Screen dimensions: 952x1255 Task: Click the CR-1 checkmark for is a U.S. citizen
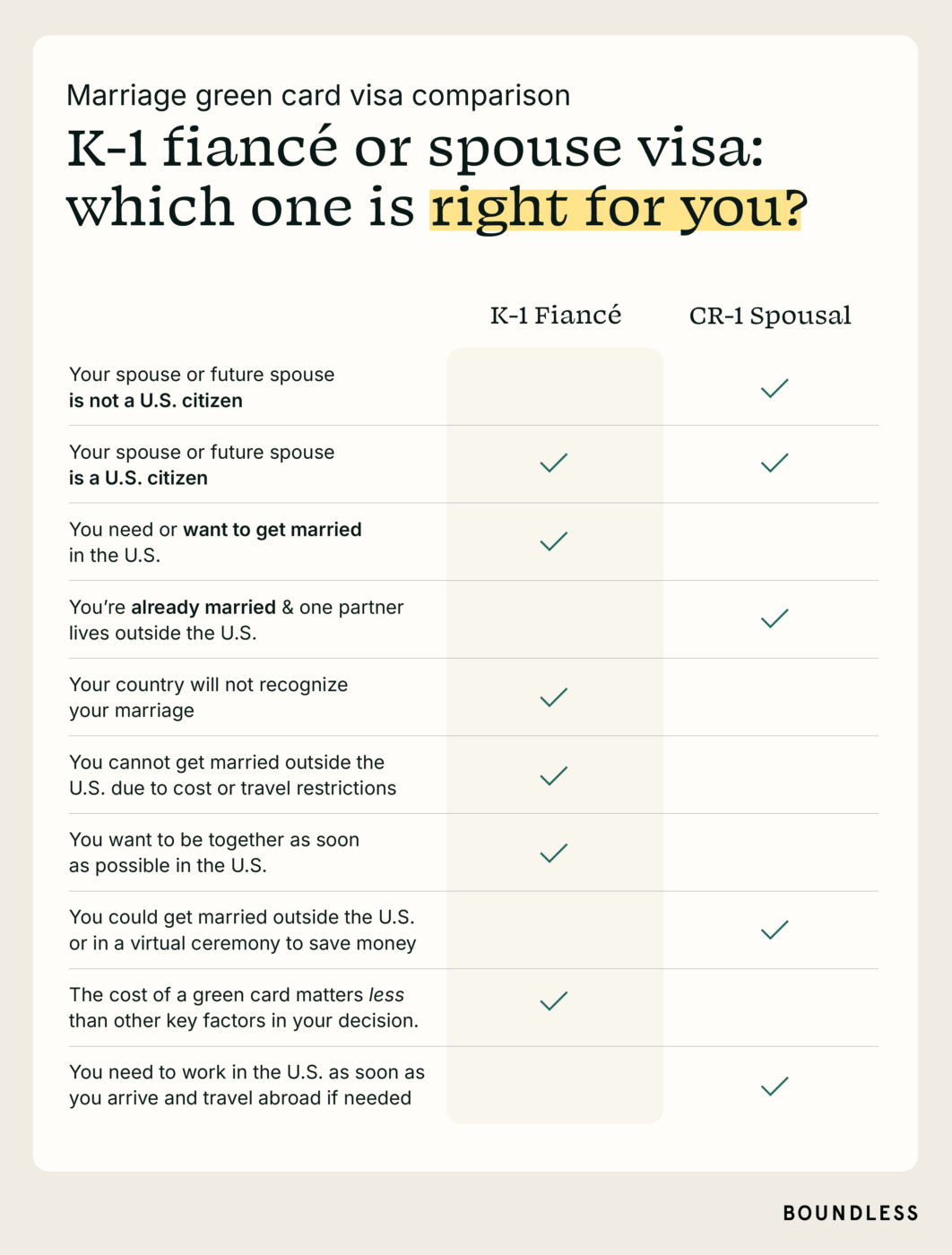click(x=775, y=463)
